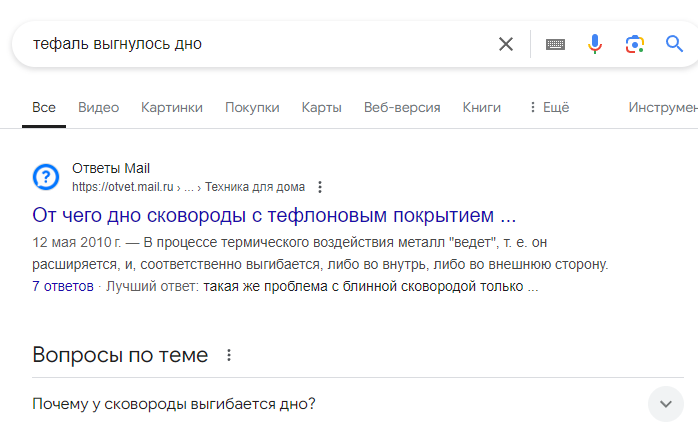Switch to the Веб-версия tab
Viewport: 698px width, 426px height.
402,107
